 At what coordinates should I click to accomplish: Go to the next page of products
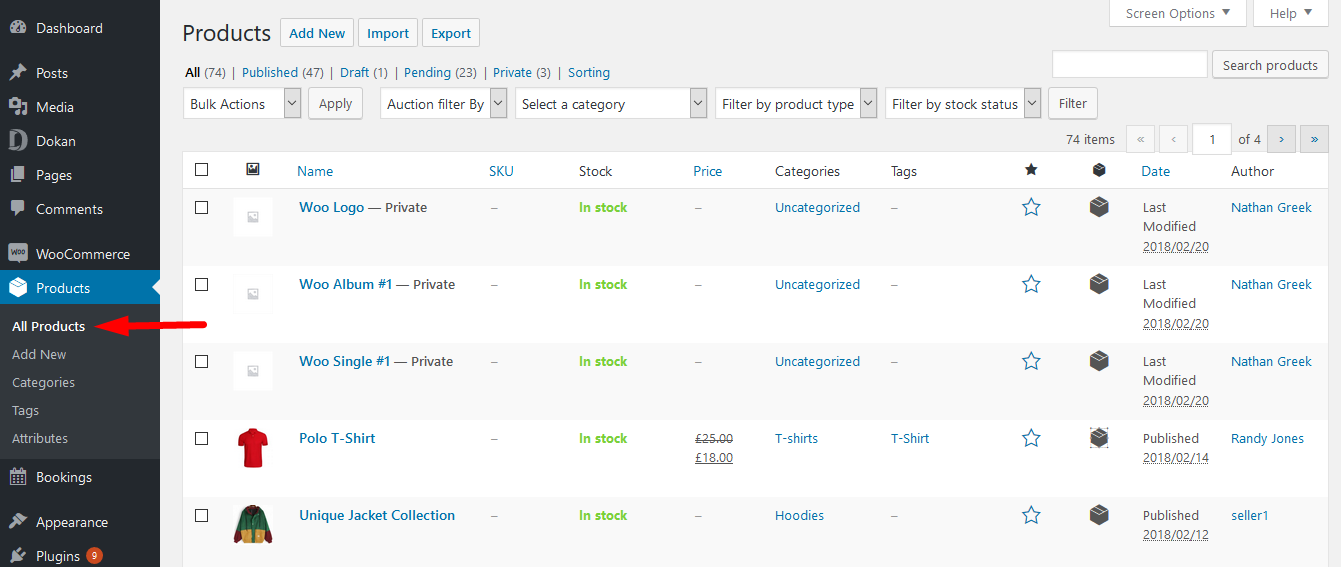pos(1282,139)
